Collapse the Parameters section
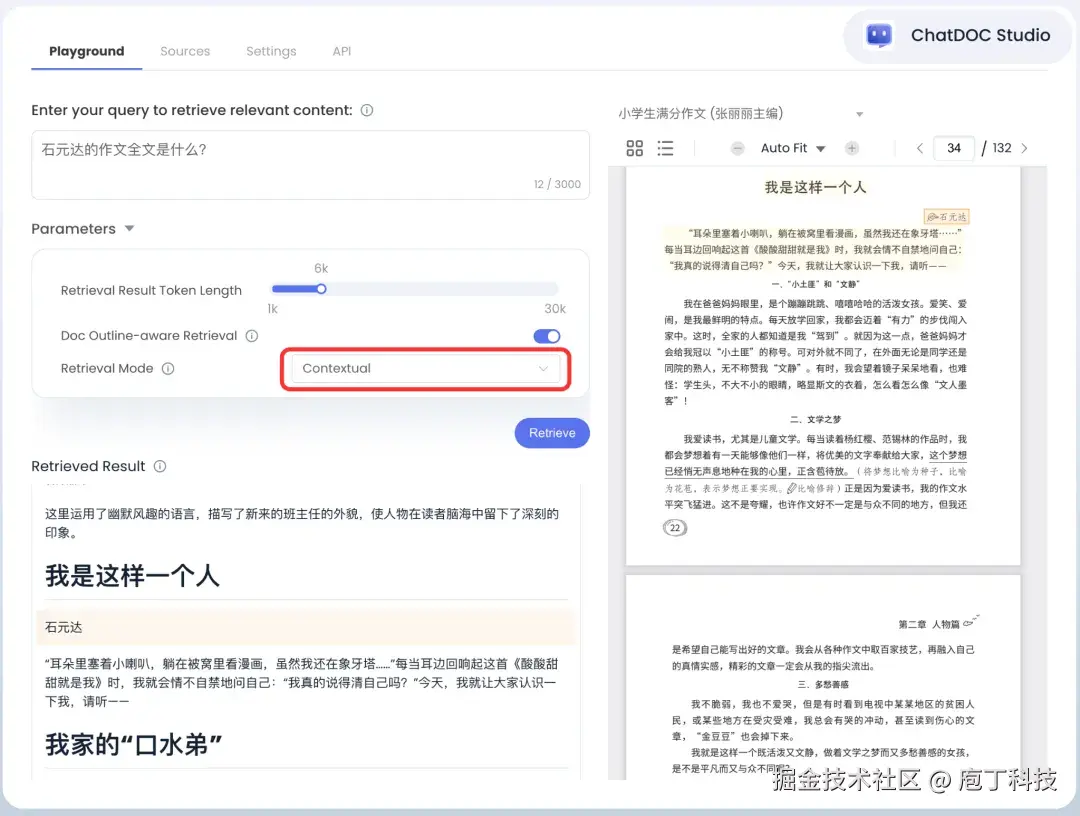The width and height of the screenshot is (1080, 816). tap(129, 228)
